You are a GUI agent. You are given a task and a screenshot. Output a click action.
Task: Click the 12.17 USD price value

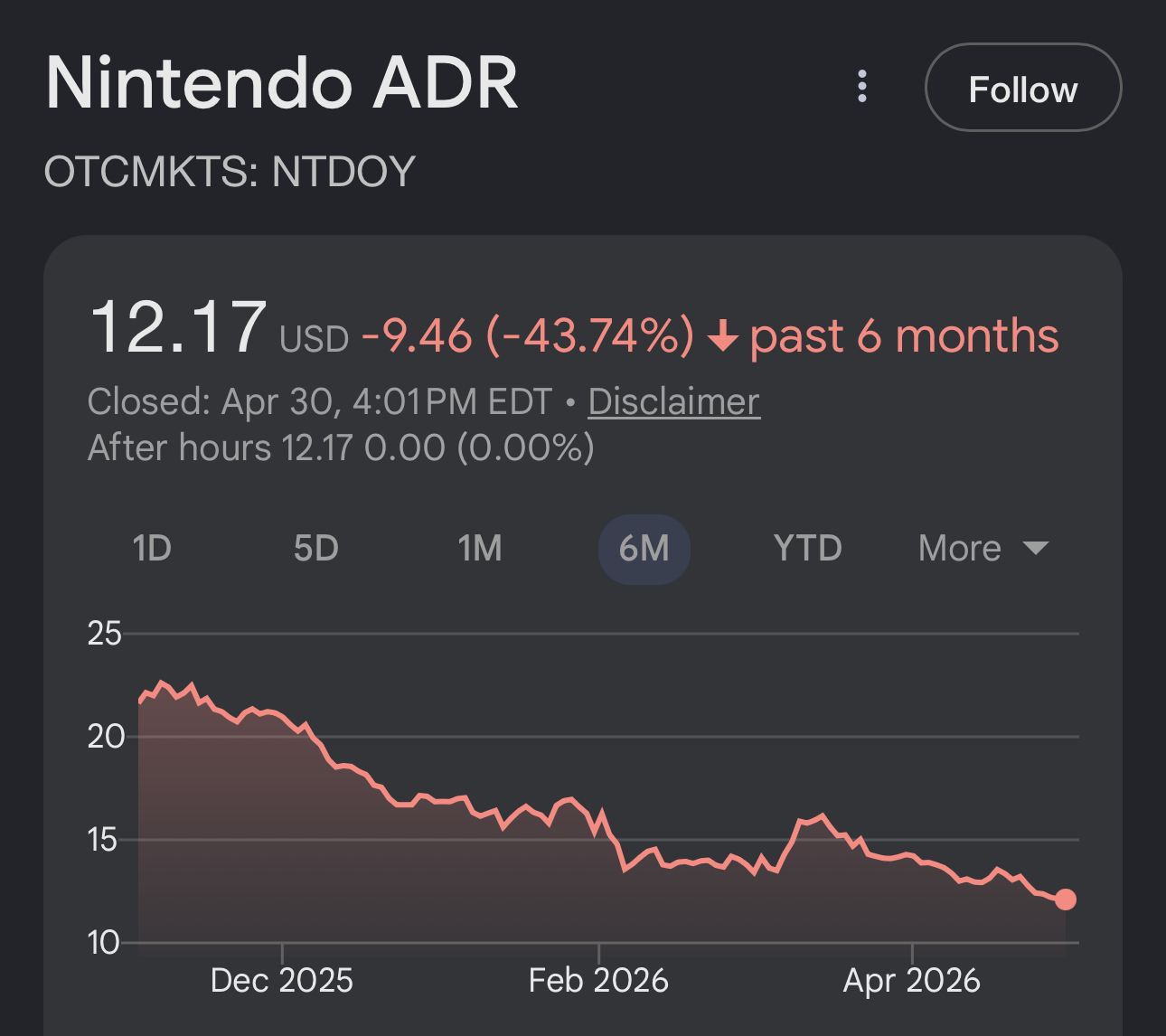point(219,327)
